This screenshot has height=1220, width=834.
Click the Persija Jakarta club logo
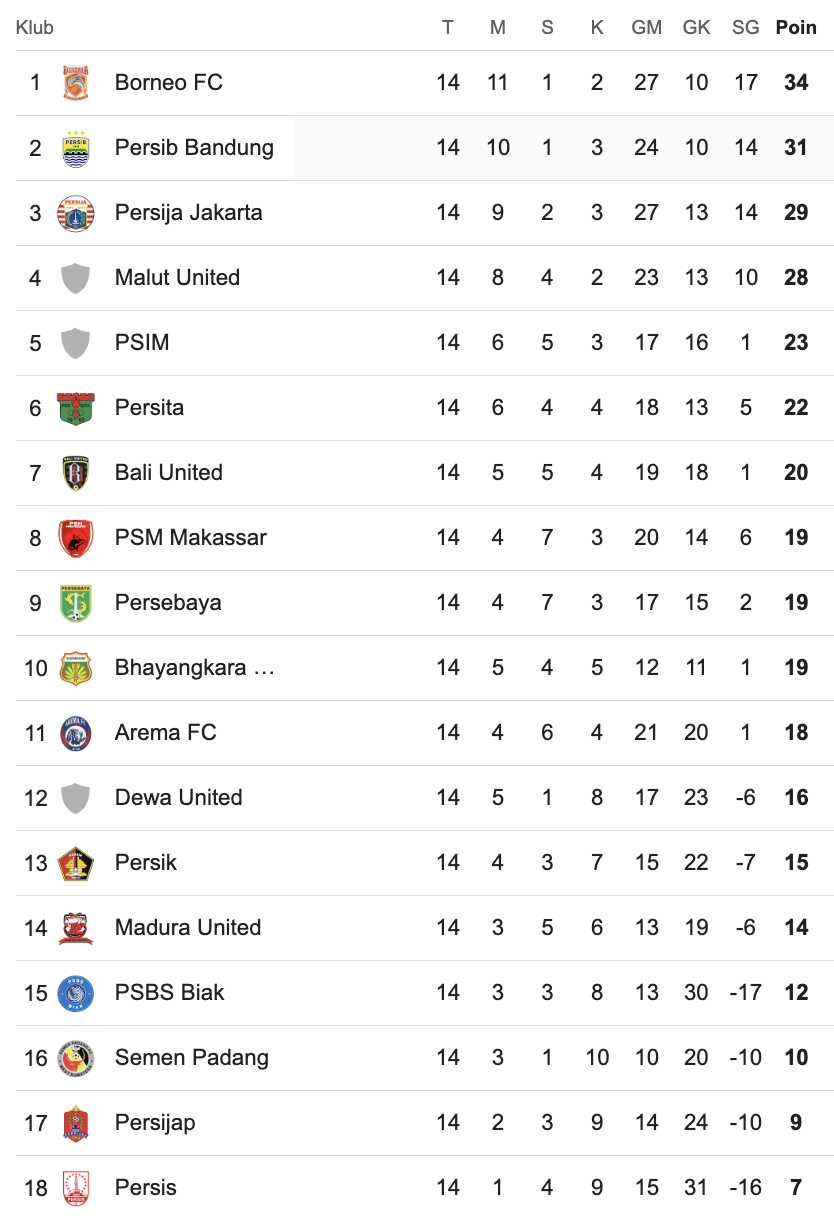(x=75, y=213)
